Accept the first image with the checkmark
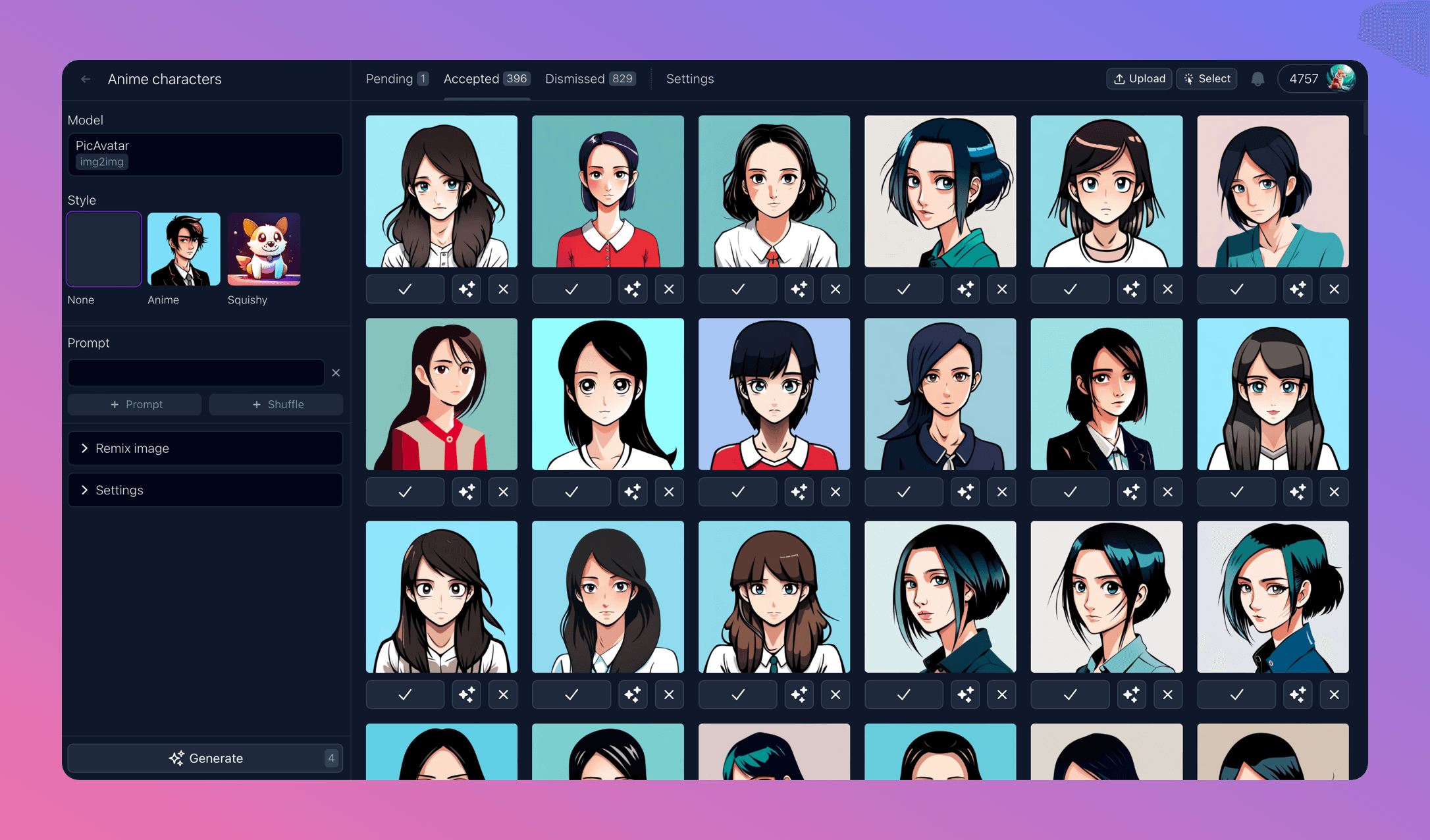Viewport: 1430px width, 840px height. 405,289
